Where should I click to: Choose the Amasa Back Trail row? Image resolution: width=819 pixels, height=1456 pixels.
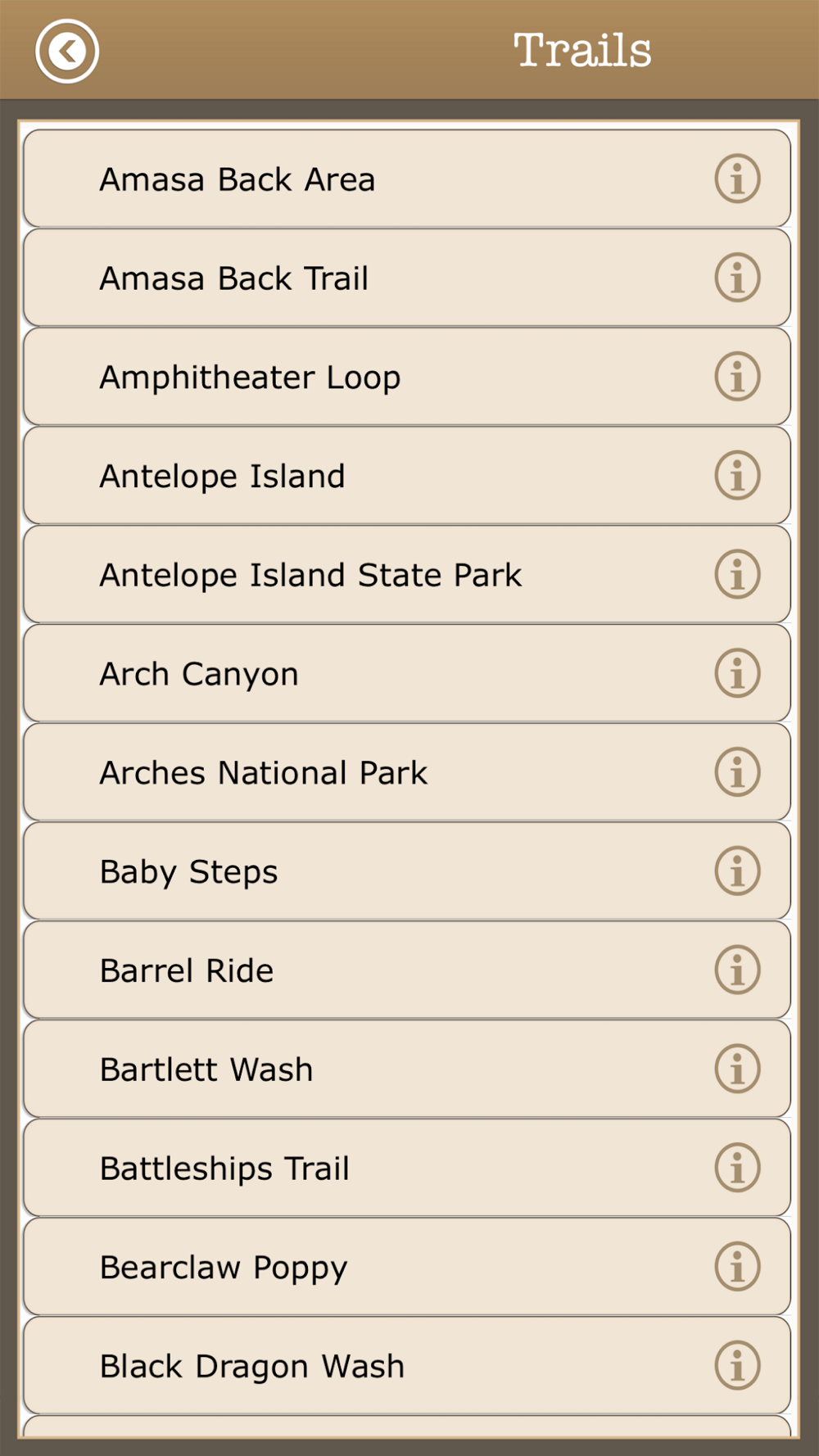coord(407,278)
